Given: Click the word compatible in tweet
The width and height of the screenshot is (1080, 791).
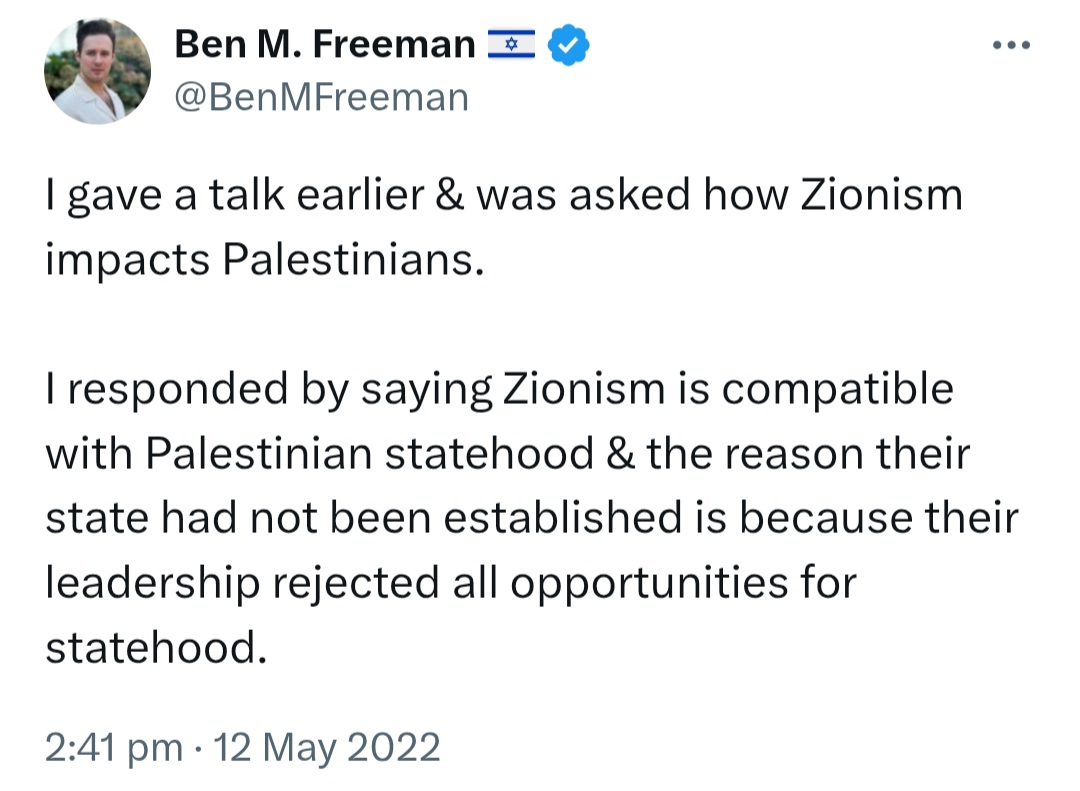Looking at the screenshot, I should (837, 390).
